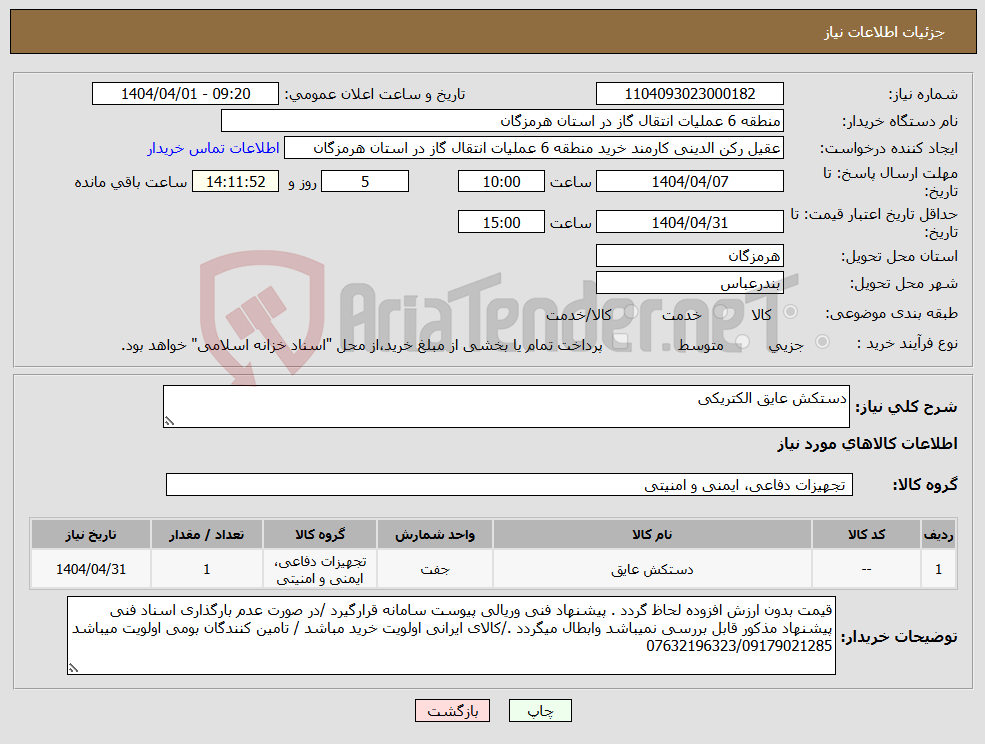985x744 pixels.
Task: Select the متوسط purchase type radio
Action: pyautogui.click(x=742, y=342)
